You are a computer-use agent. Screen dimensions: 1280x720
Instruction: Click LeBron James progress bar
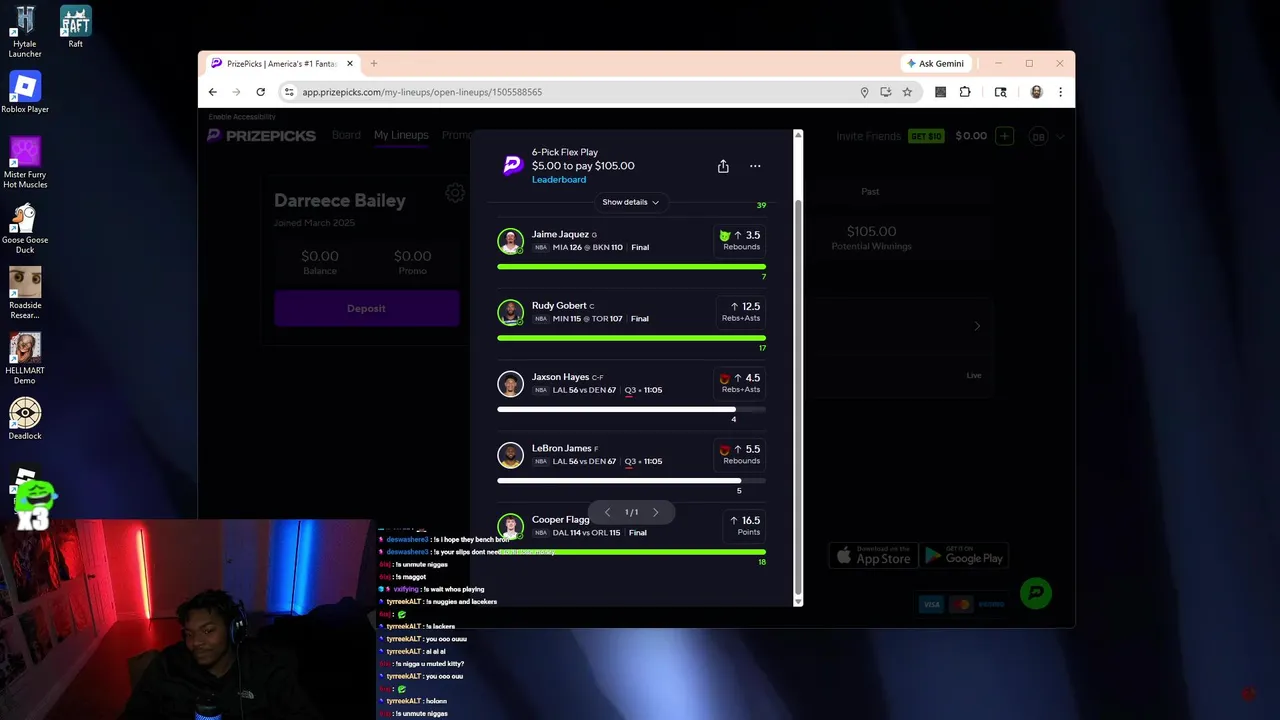[x=631, y=481]
